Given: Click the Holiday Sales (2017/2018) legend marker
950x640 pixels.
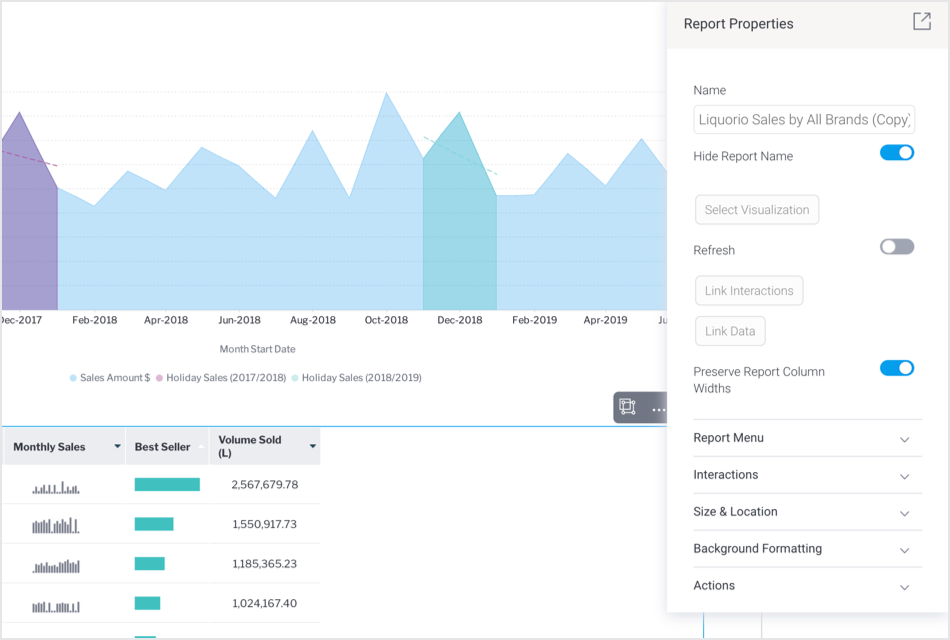Looking at the screenshot, I should (159, 378).
